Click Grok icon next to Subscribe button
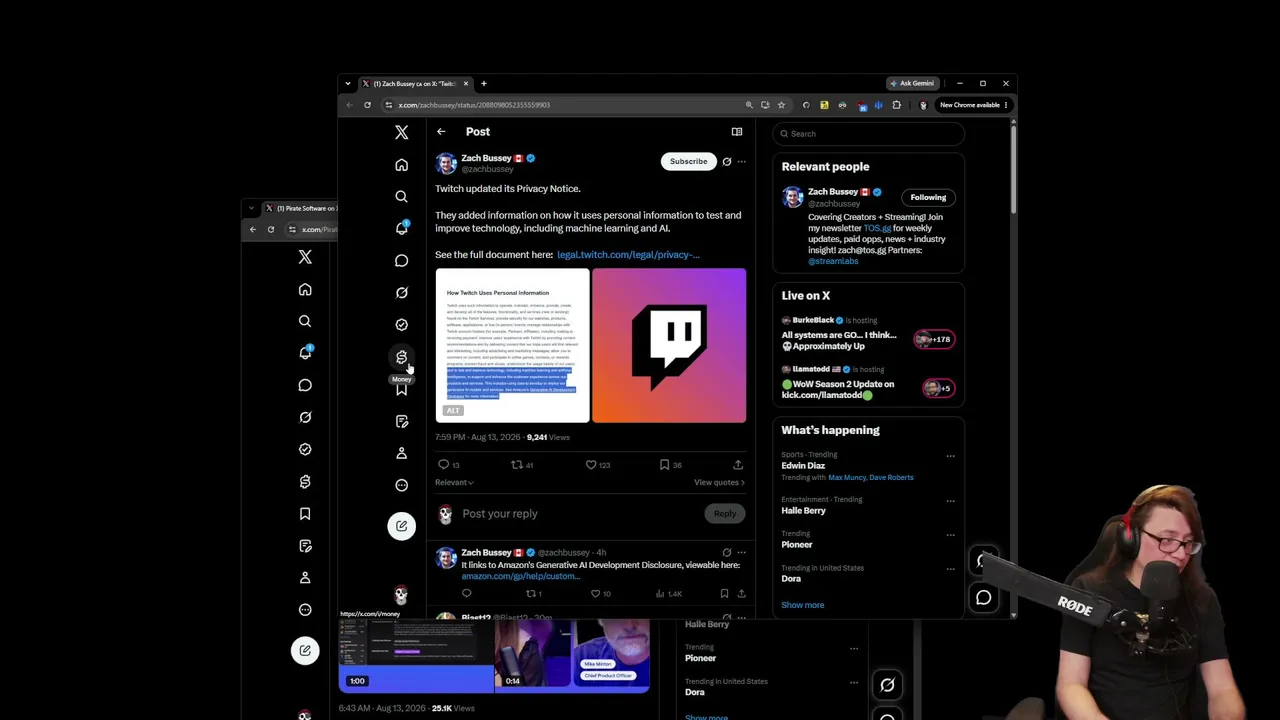 click(727, 161)
